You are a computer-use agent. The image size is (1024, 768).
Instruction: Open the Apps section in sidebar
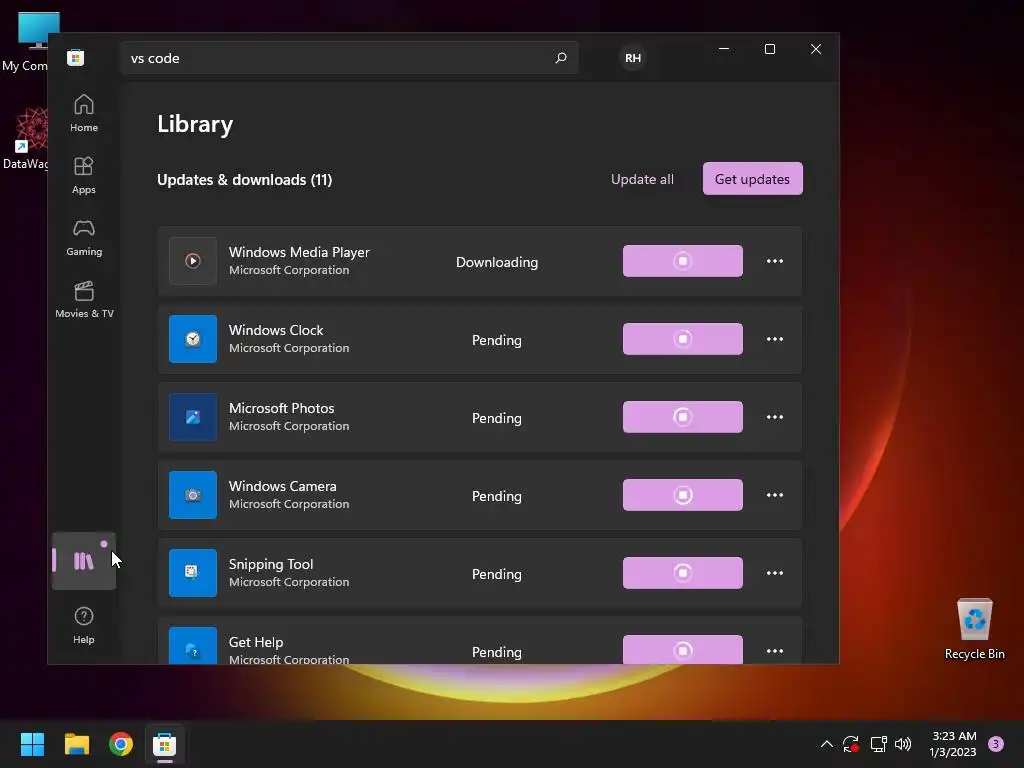pyautogui.click(x=84, y=175)
